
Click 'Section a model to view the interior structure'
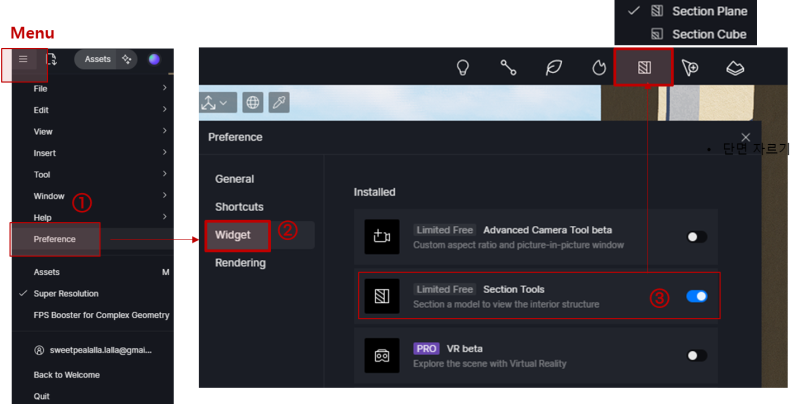tap(506, 305)
